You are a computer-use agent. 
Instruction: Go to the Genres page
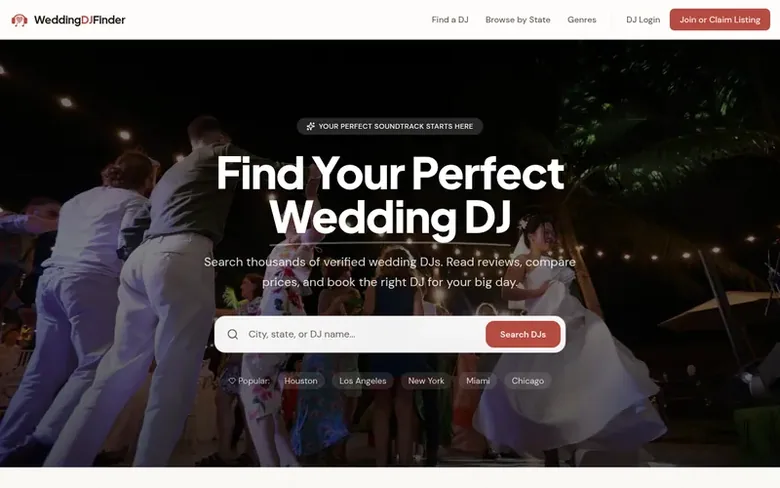(x=582, y=20)
